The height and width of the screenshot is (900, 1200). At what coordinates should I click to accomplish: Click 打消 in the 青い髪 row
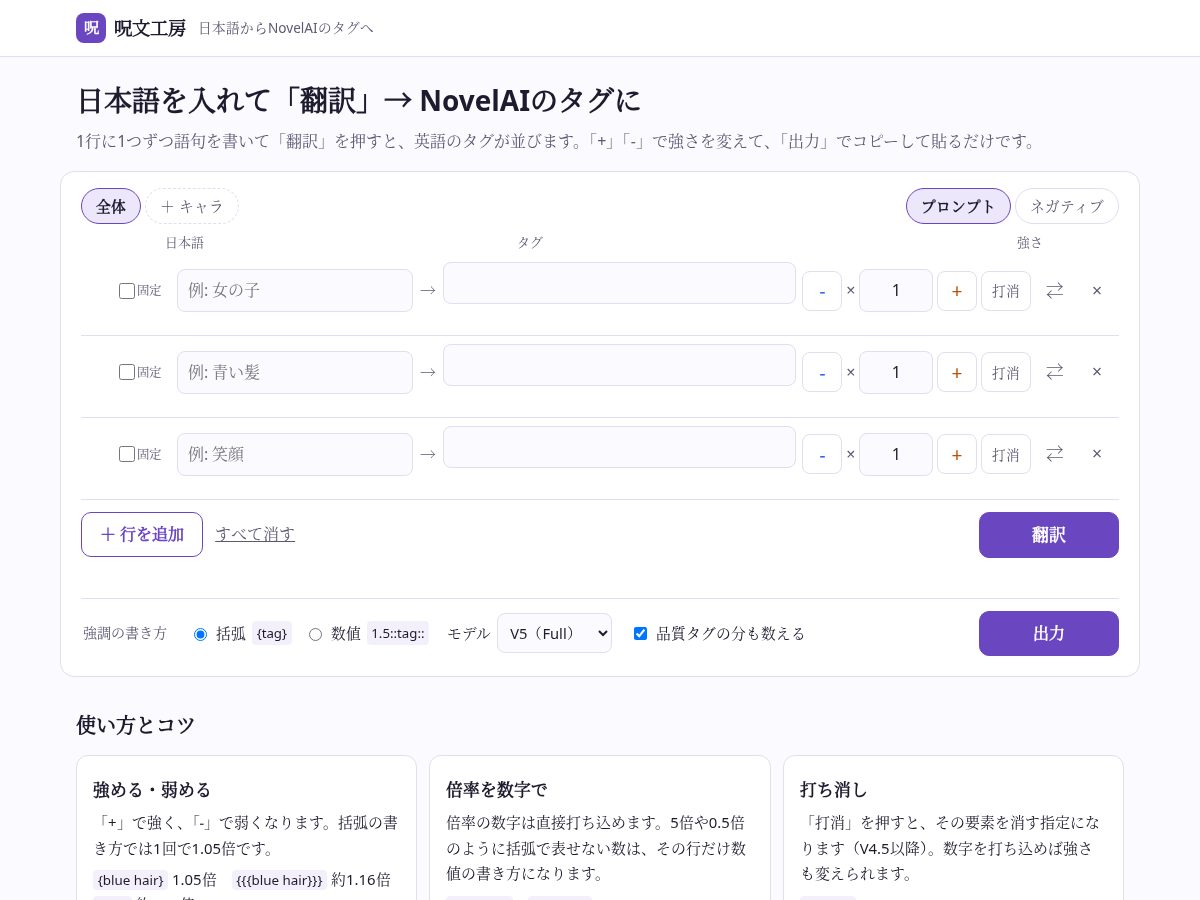[1006, 372]
